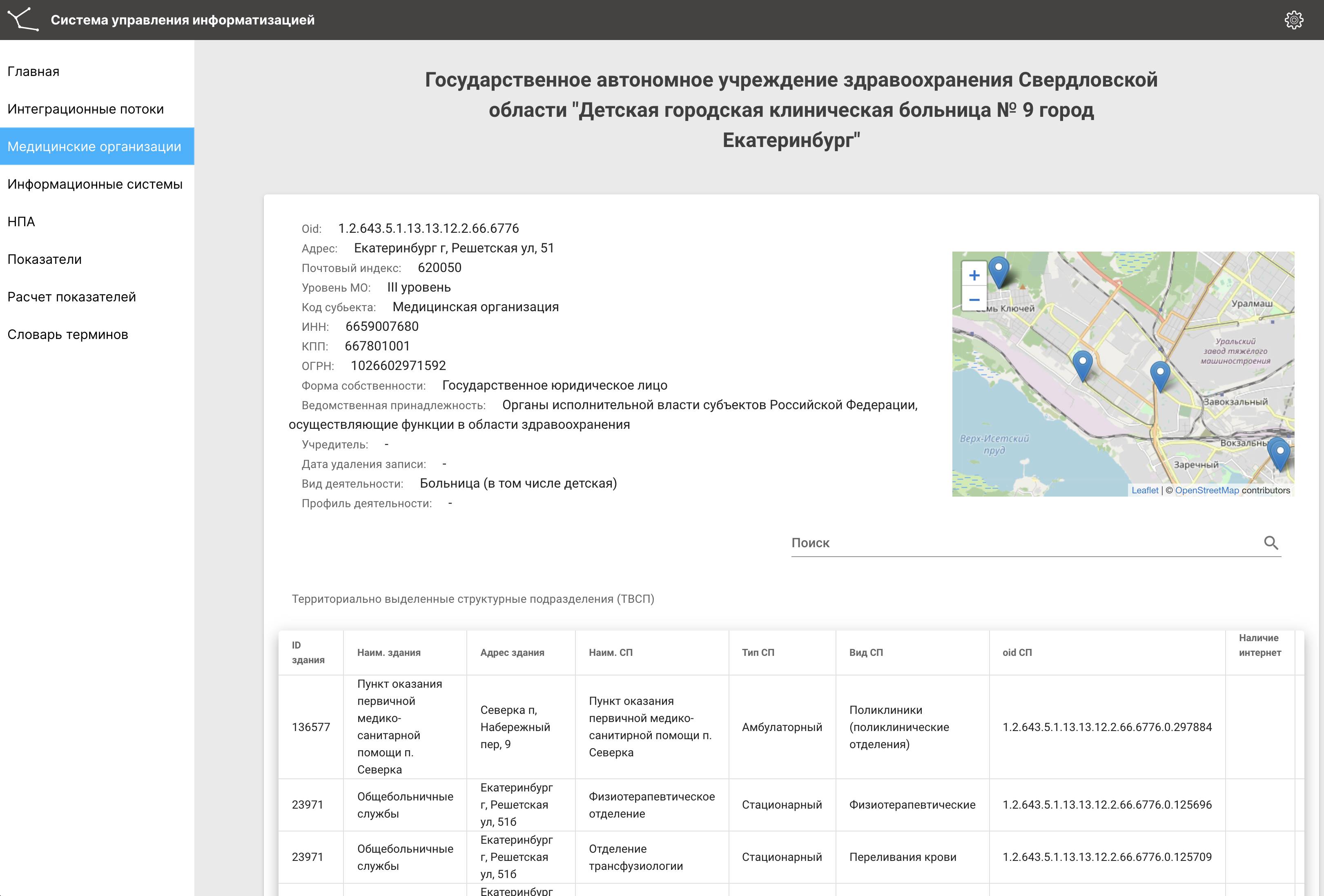
Task: Open Показатели section
Action: tap(97, 259)
